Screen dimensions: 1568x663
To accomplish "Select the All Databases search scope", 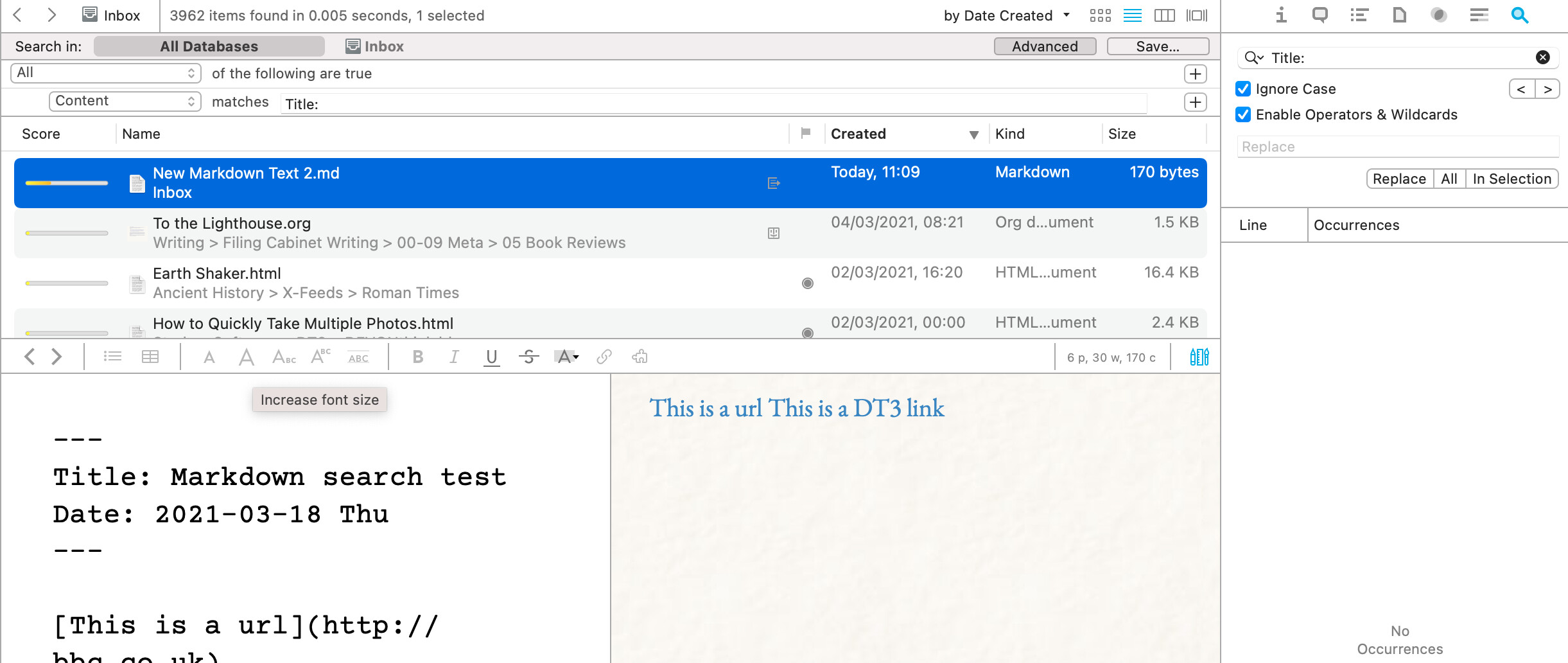I will coord(209,46).
